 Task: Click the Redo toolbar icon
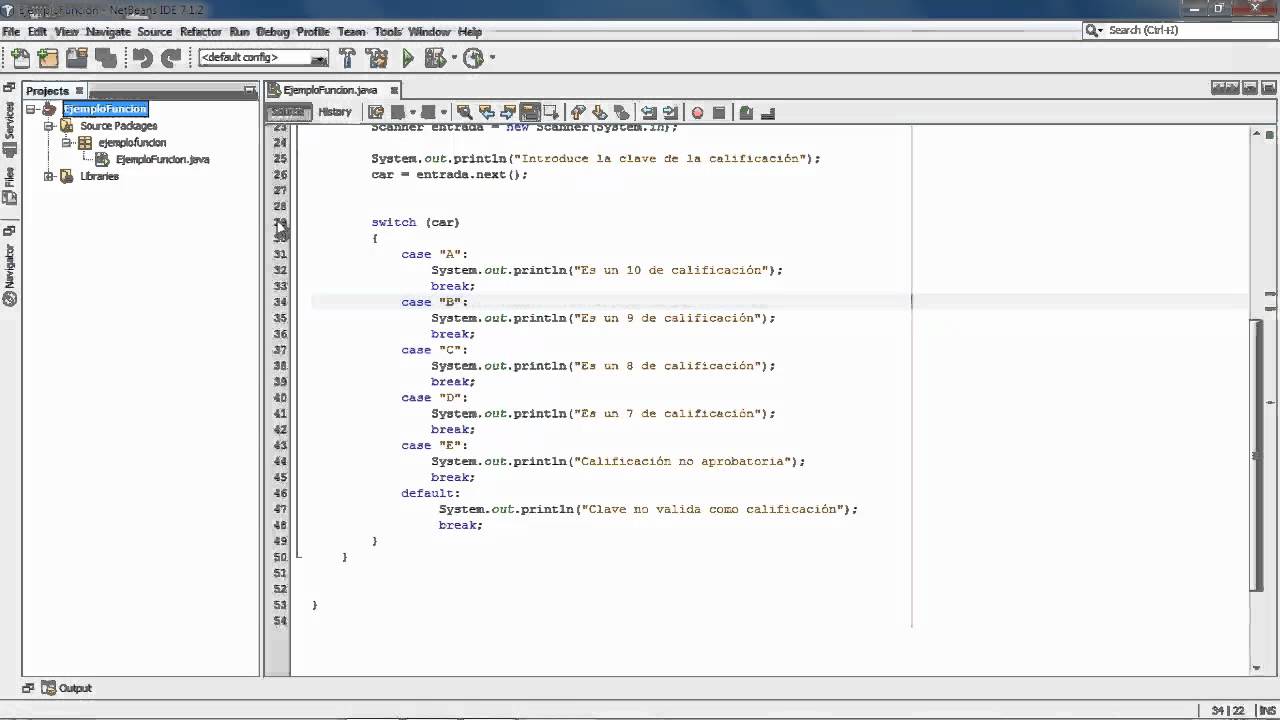click(171, 58)
